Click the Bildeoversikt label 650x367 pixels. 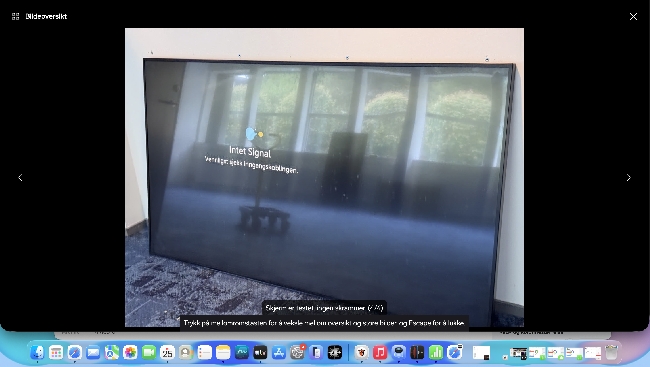(46, 17)
